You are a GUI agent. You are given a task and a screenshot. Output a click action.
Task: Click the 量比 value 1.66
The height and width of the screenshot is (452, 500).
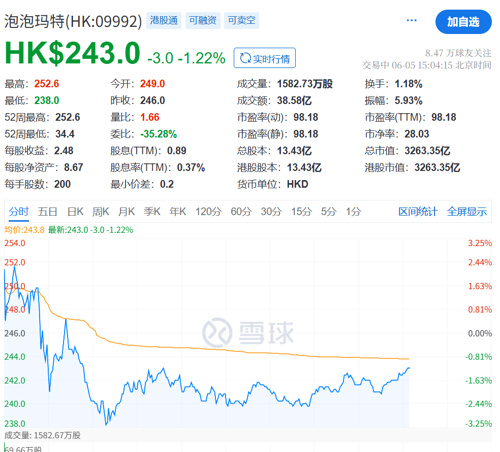[150, 117]
